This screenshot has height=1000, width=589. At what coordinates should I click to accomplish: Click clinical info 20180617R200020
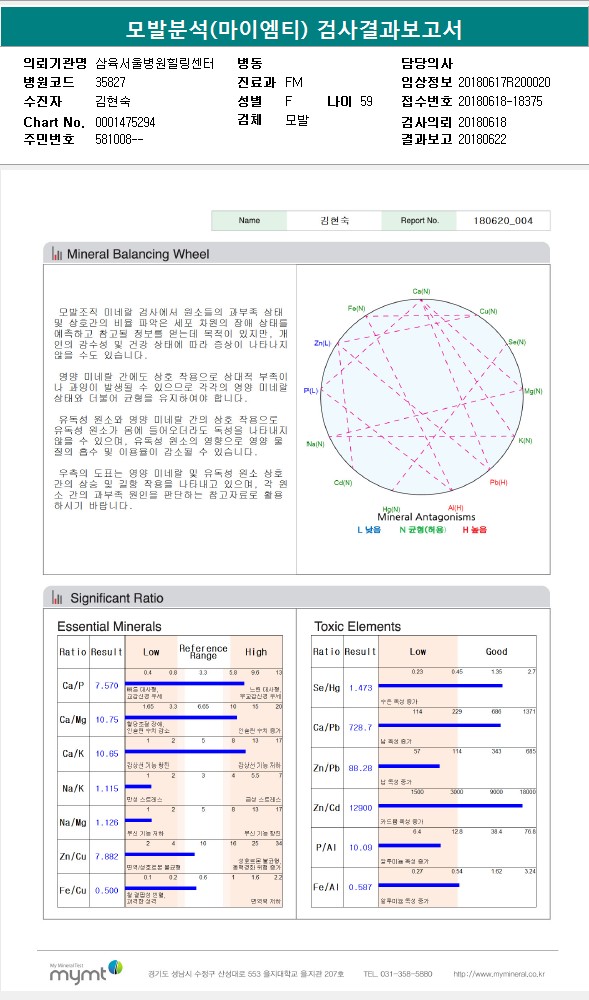tap(504, 82)
